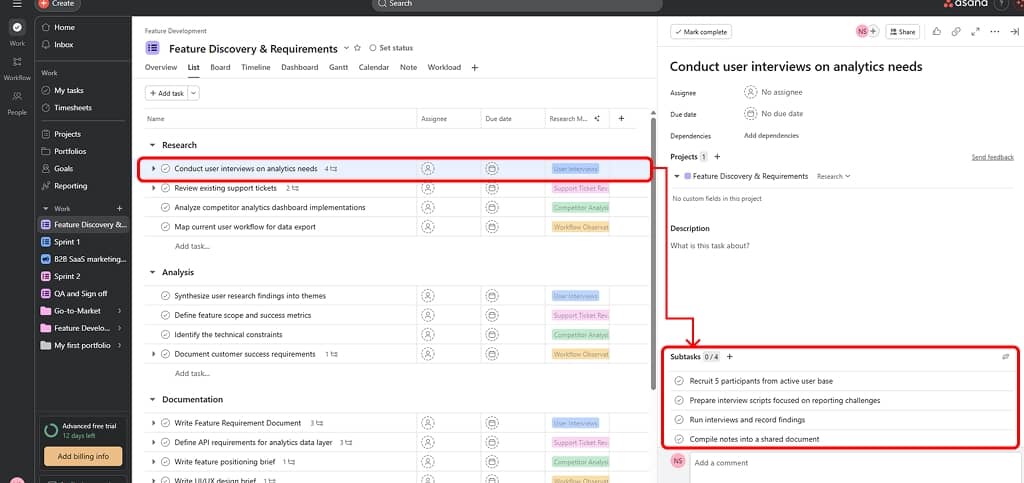Click the project list icon beside title
This screenshot has height=483, width=1024.
point(152,48)
